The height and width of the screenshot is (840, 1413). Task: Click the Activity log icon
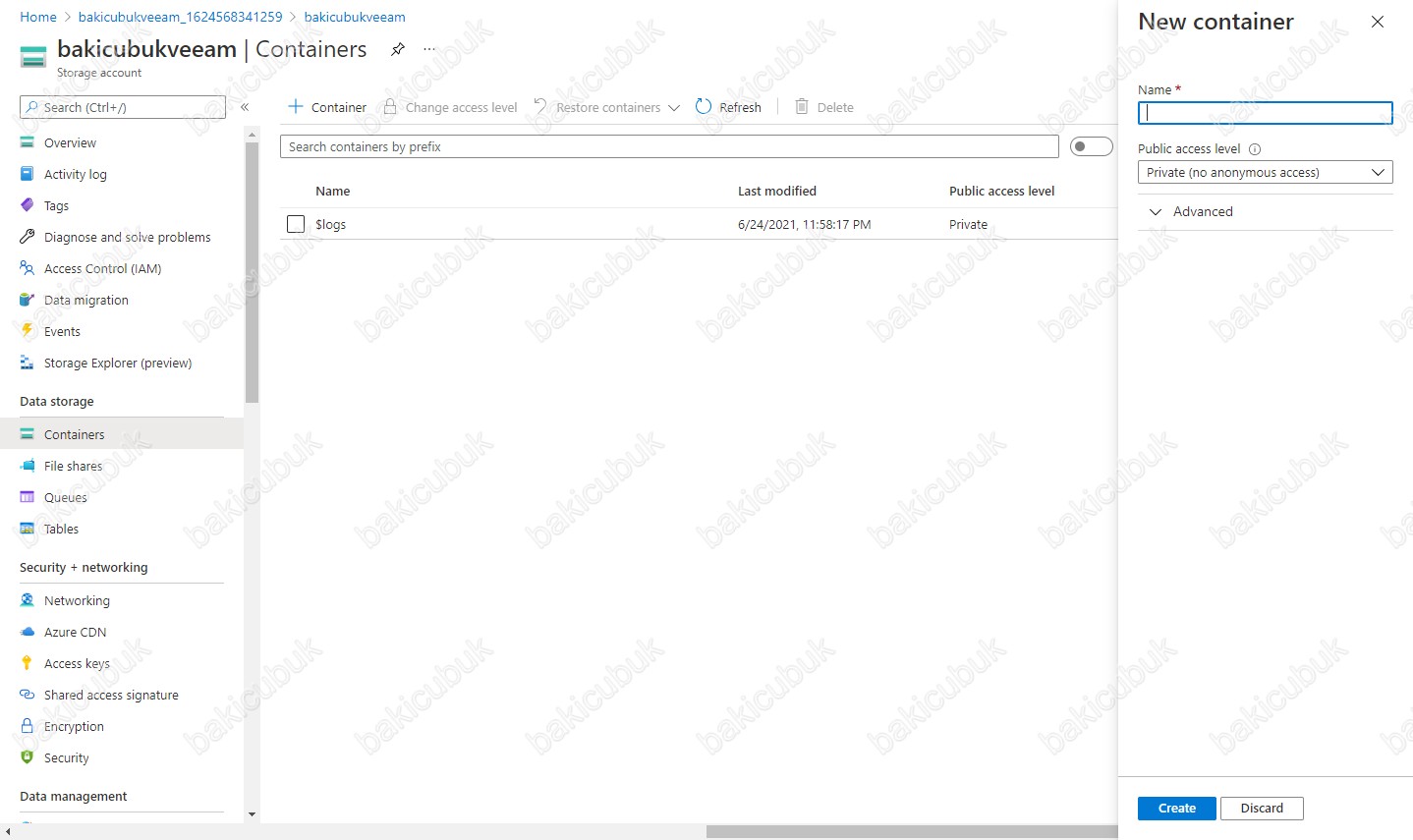coord(28,174)
